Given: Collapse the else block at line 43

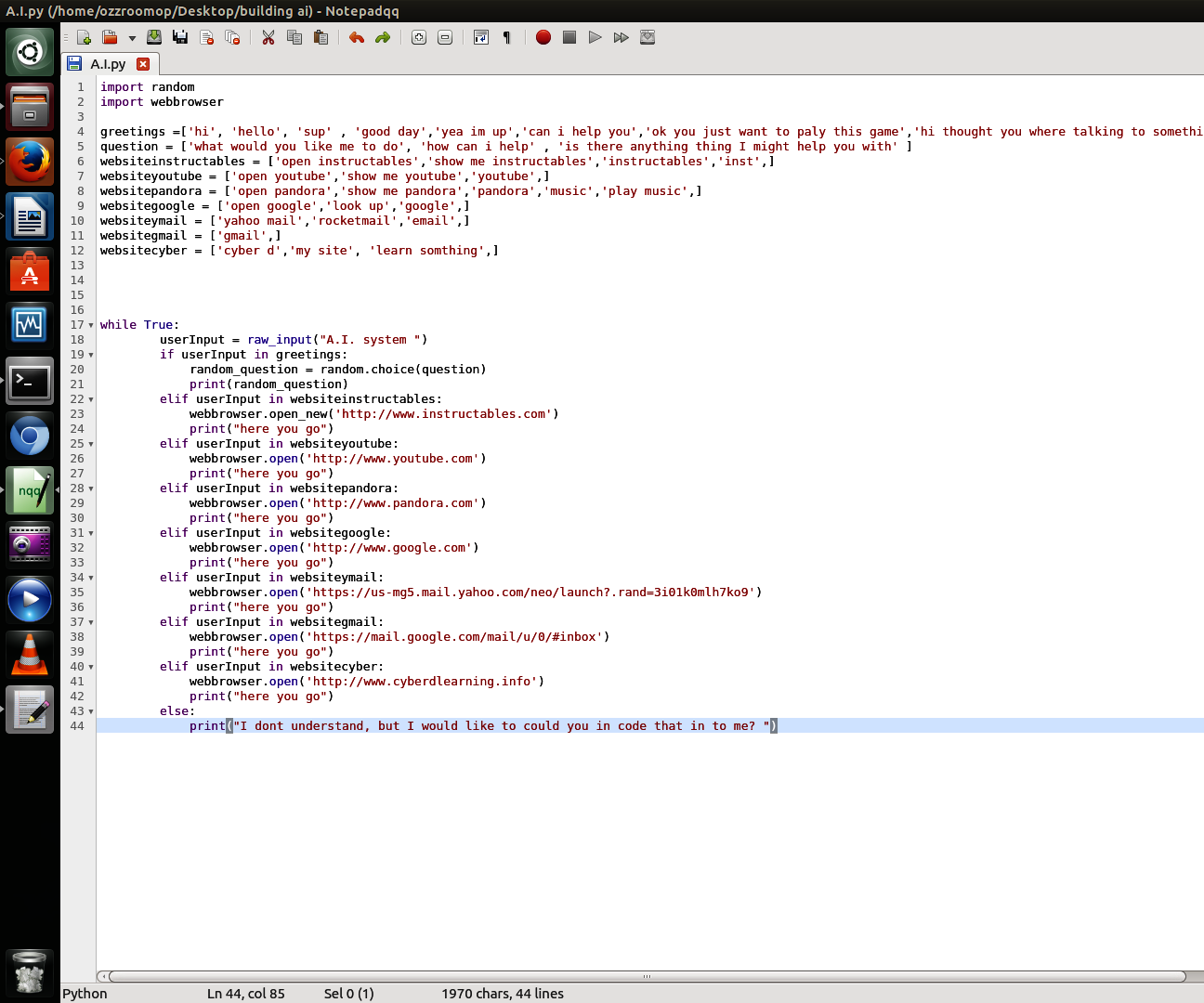Looking at the screenshot, I should [x=89, y=711].
